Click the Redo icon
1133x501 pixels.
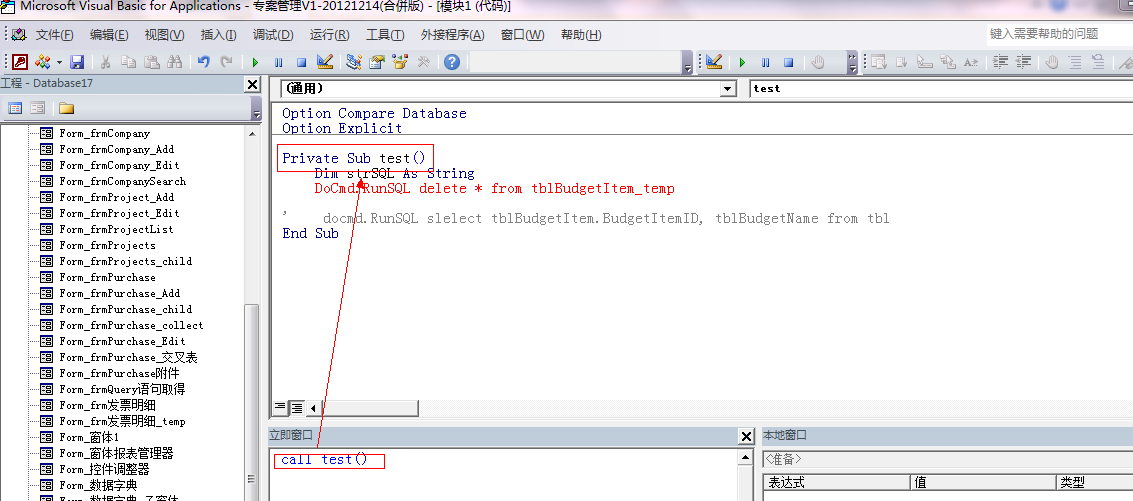[x=226, y=62]
